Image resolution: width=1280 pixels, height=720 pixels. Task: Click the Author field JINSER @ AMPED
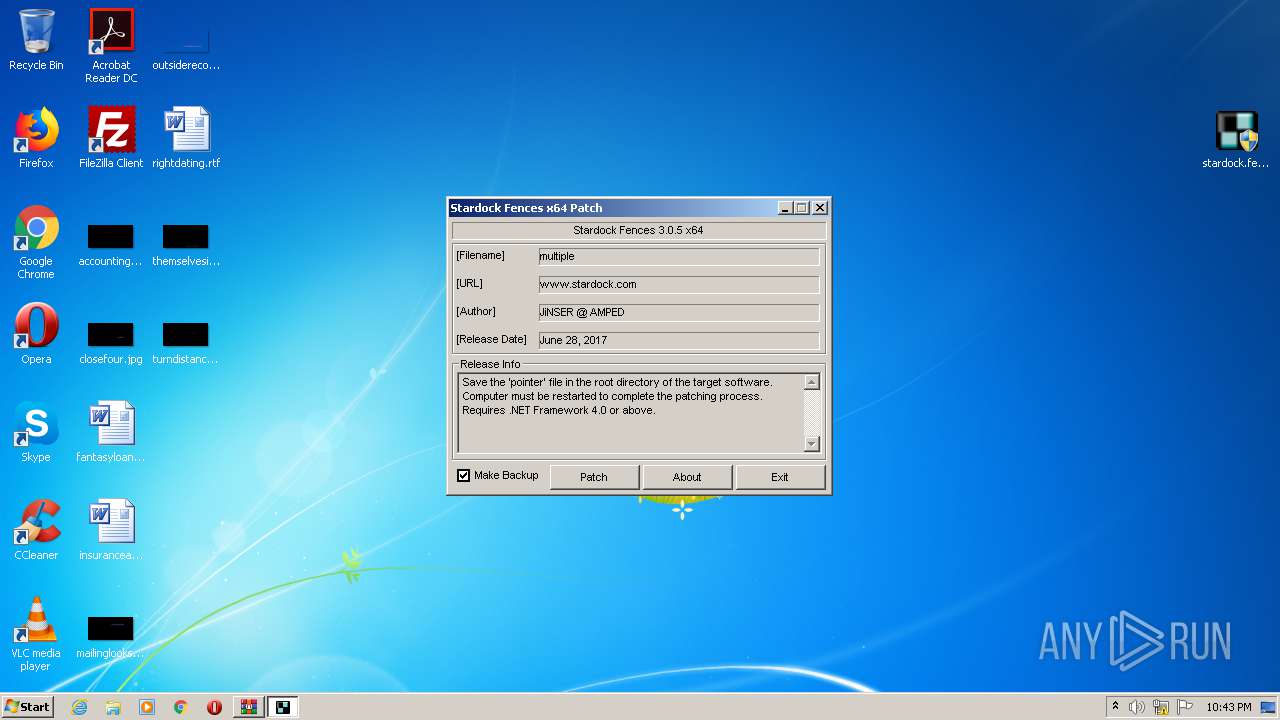tap(679, 312)
